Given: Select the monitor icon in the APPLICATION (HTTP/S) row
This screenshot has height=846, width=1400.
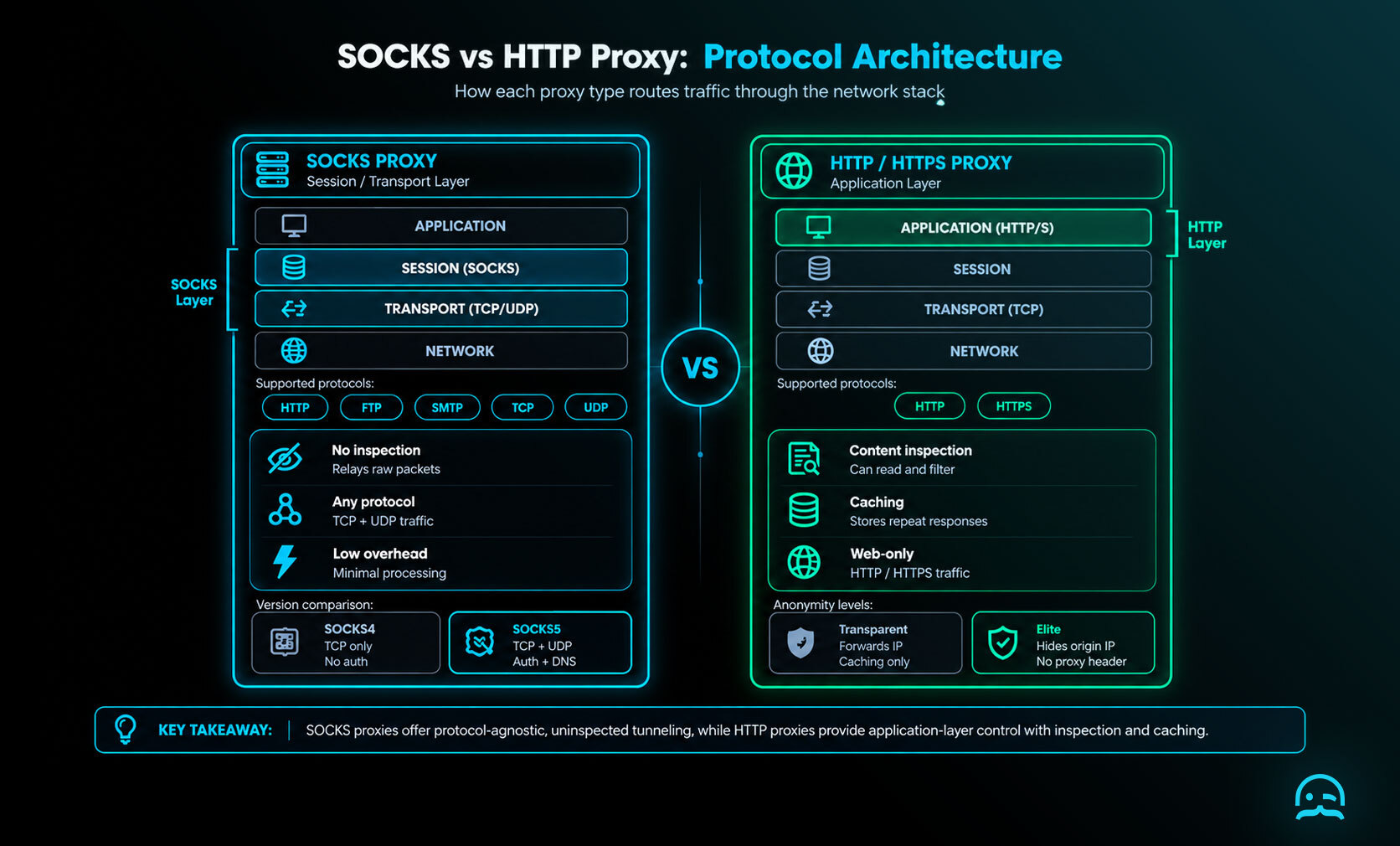Looking at the screenshot, I should 818,227.
